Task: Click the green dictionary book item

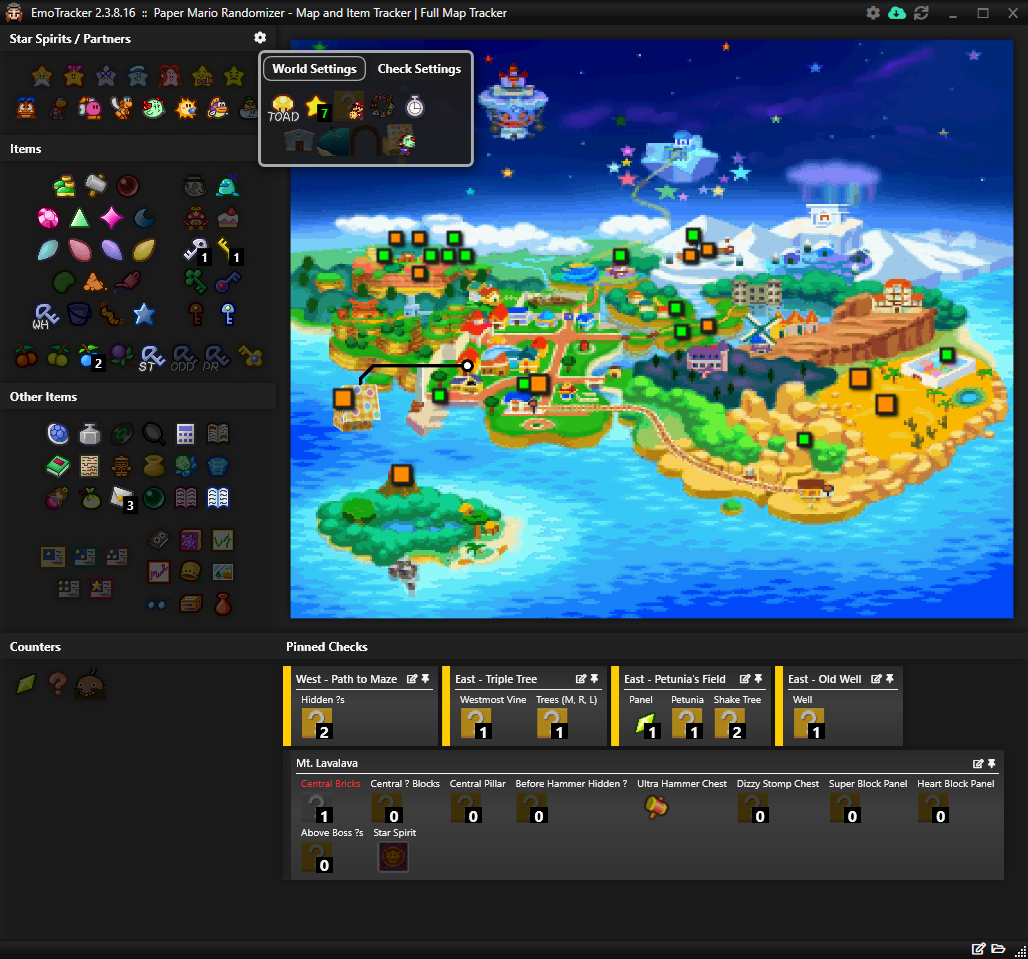Action: tap(58, 466)
